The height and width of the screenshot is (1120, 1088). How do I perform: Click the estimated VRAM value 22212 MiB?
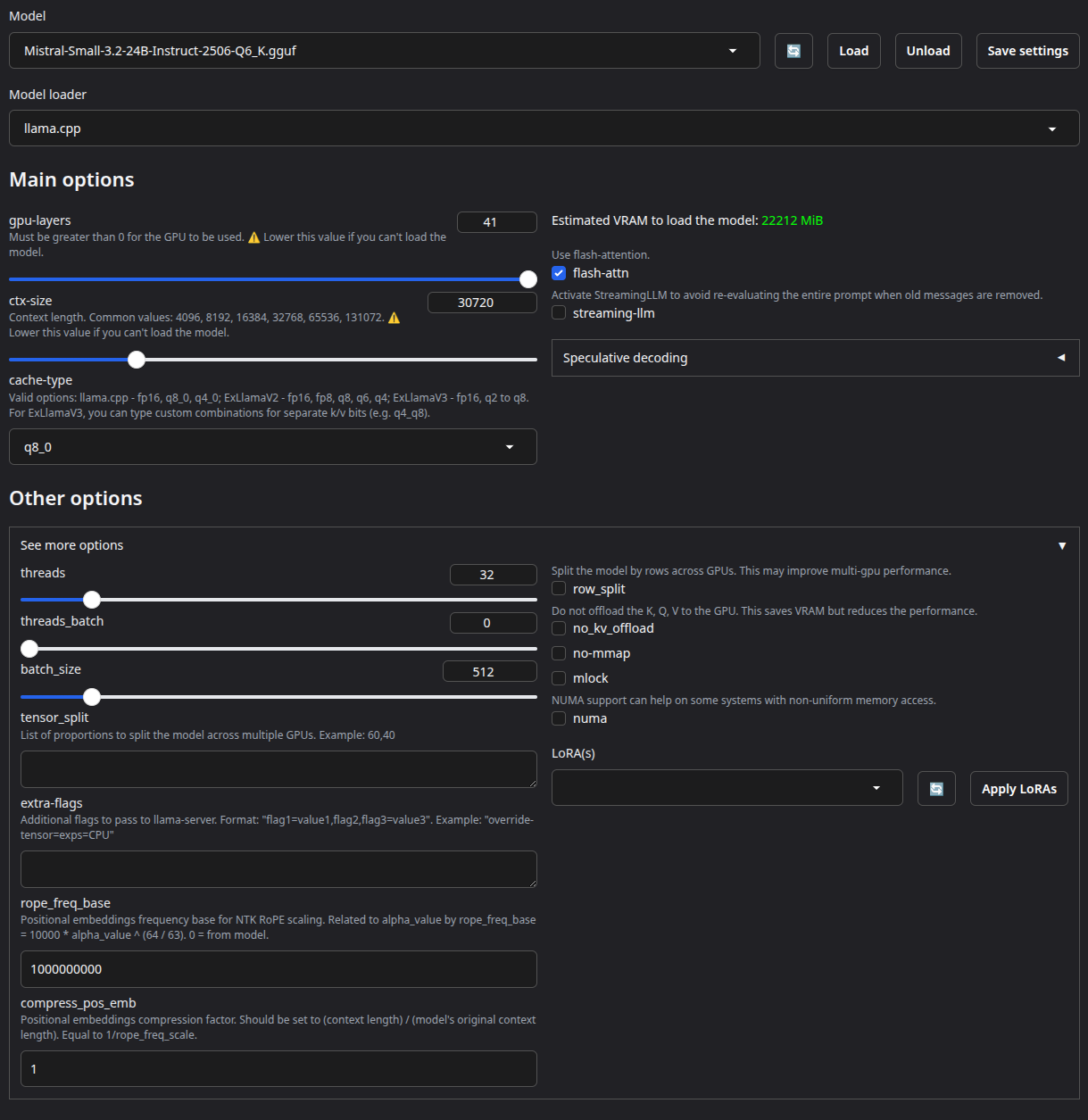point(792,220)
